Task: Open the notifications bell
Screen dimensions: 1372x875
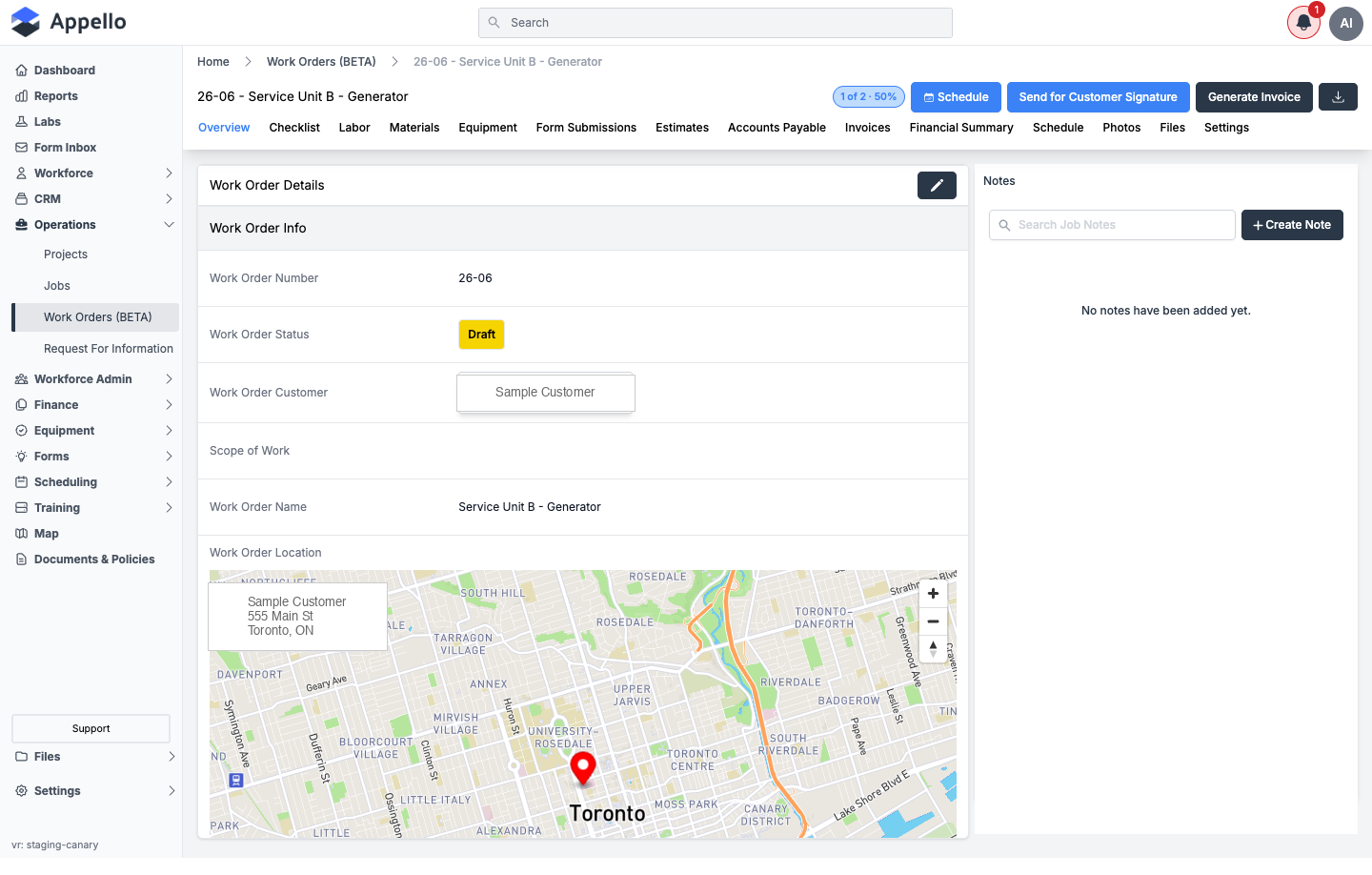Action: 1303,23
